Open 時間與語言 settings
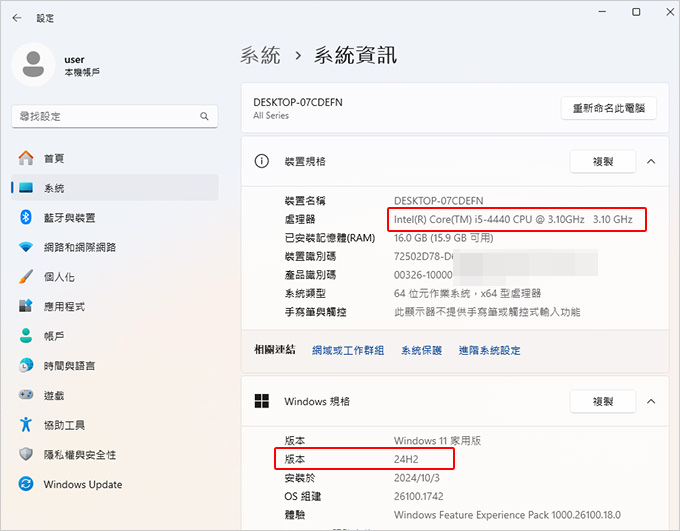680x531 pixels. [115, 365]
